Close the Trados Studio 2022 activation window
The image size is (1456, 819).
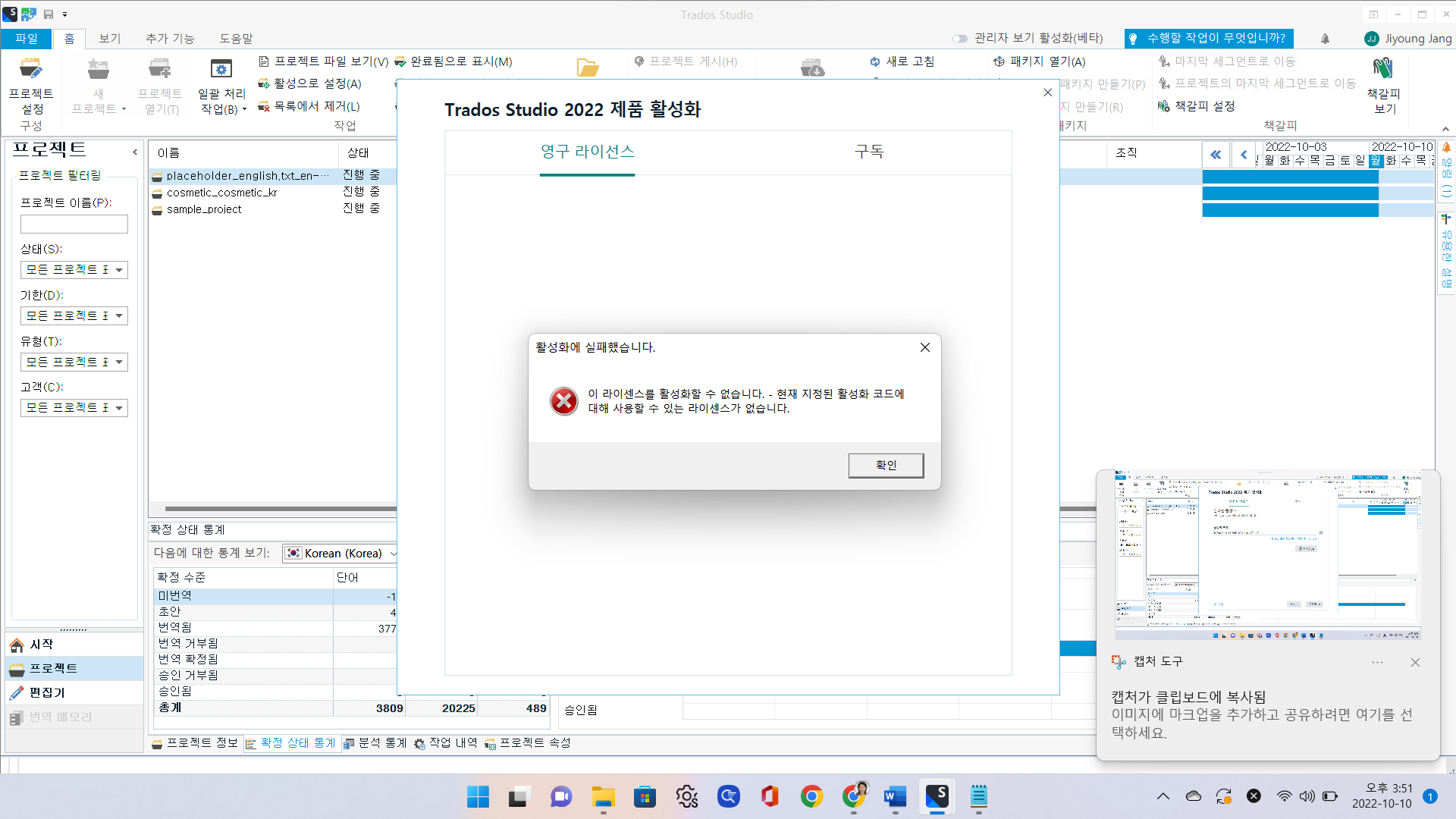(1047, 93)
